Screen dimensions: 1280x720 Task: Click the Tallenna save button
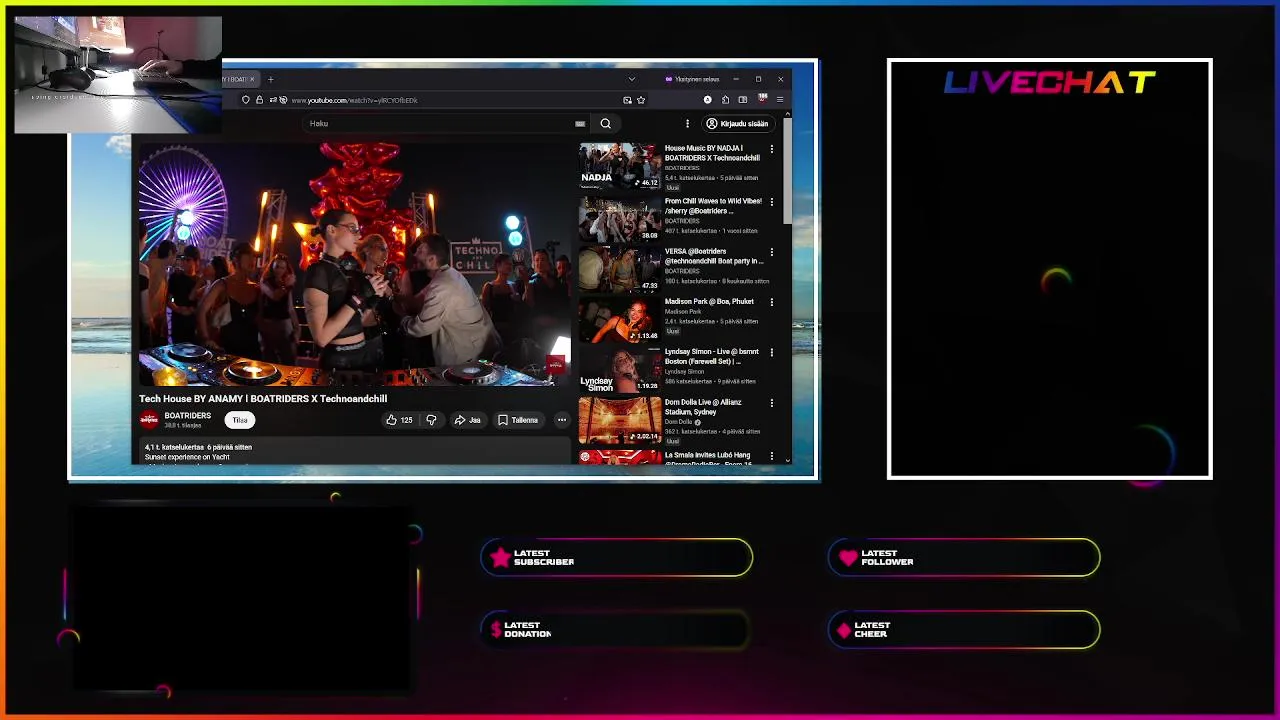[x=518, y=420]
